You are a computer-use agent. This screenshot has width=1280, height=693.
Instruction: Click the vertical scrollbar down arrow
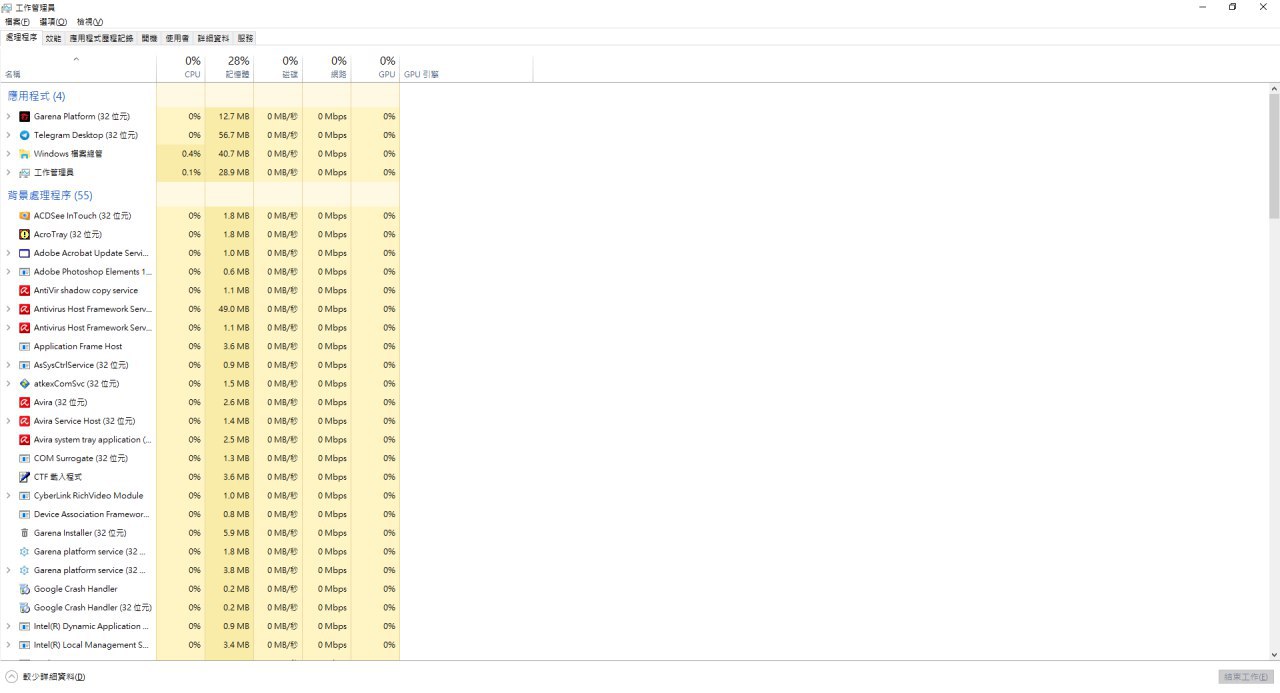click(1274, 655)
